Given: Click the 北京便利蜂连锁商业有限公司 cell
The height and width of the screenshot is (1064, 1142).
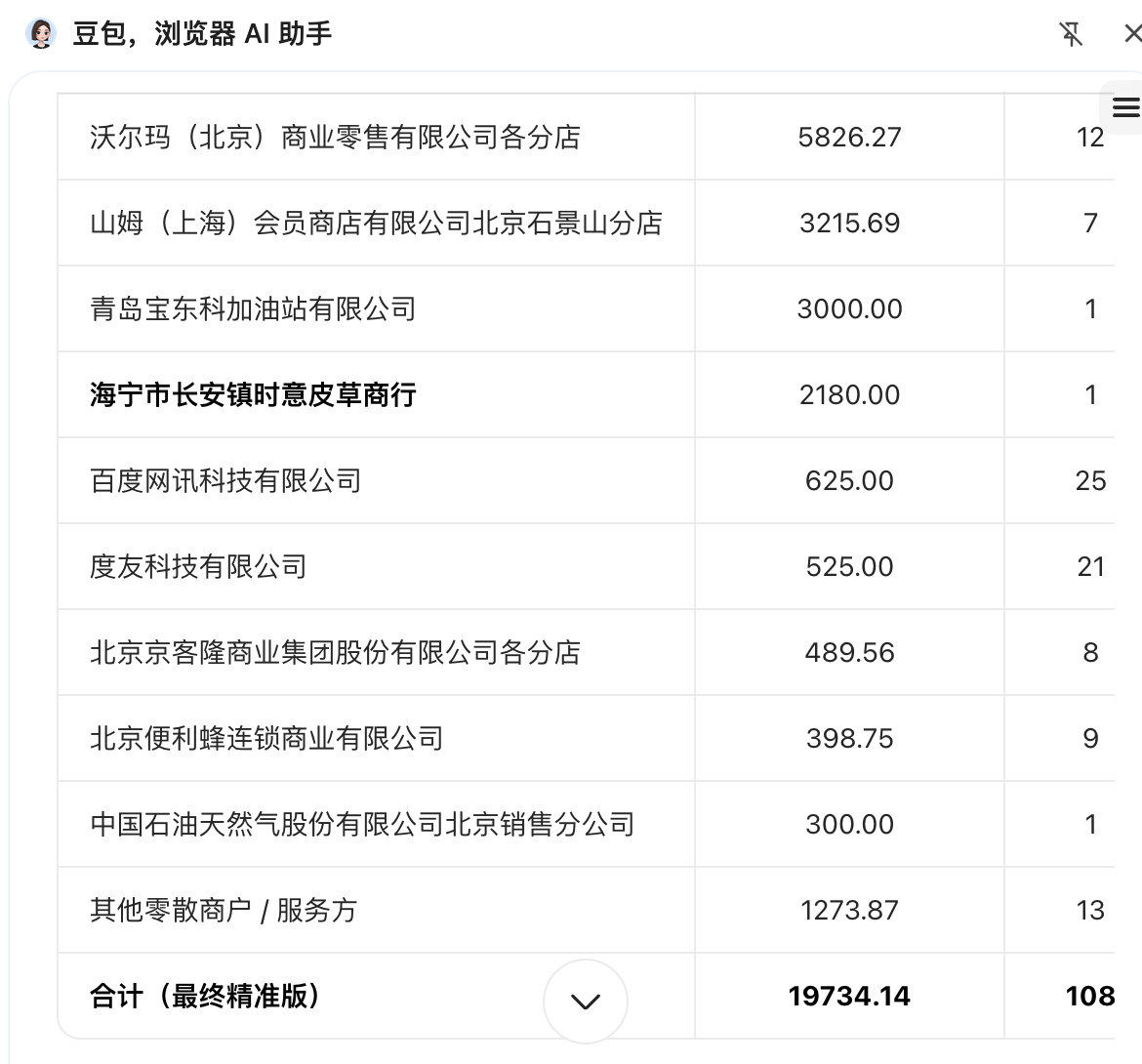Looking at the screenshot, I should (266, 739).
